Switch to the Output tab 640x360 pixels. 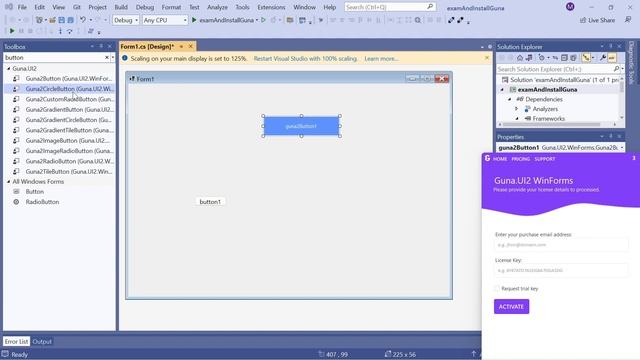click(42, 342)
